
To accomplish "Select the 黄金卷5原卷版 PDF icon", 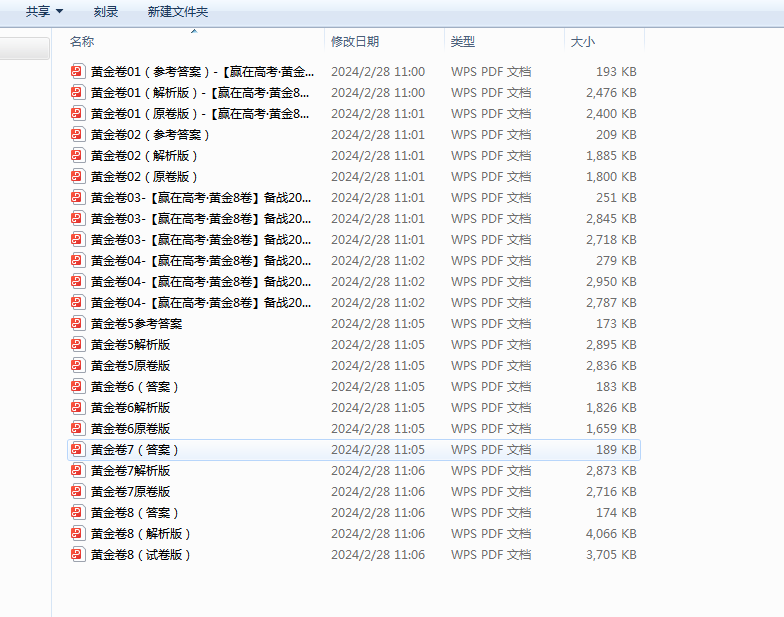I will [78, 366].
